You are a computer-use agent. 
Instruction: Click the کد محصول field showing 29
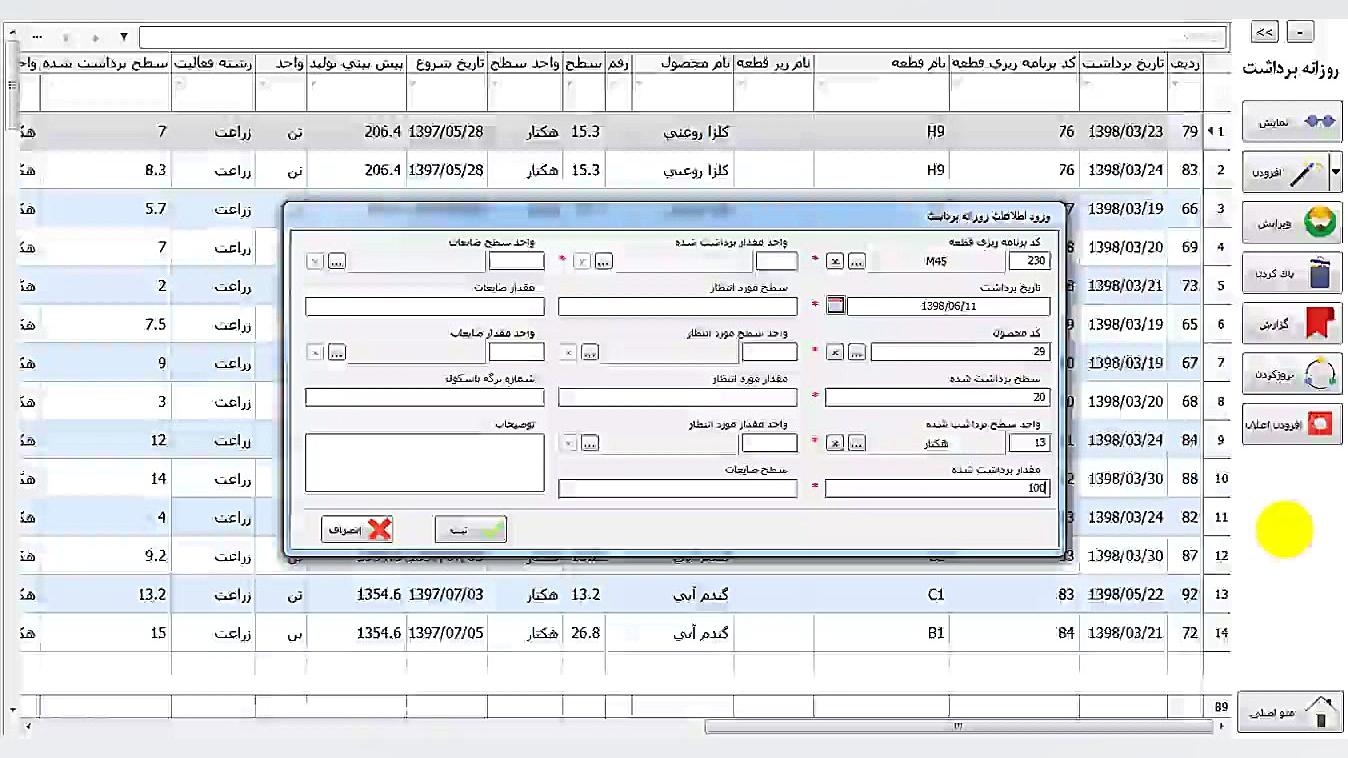960,352
